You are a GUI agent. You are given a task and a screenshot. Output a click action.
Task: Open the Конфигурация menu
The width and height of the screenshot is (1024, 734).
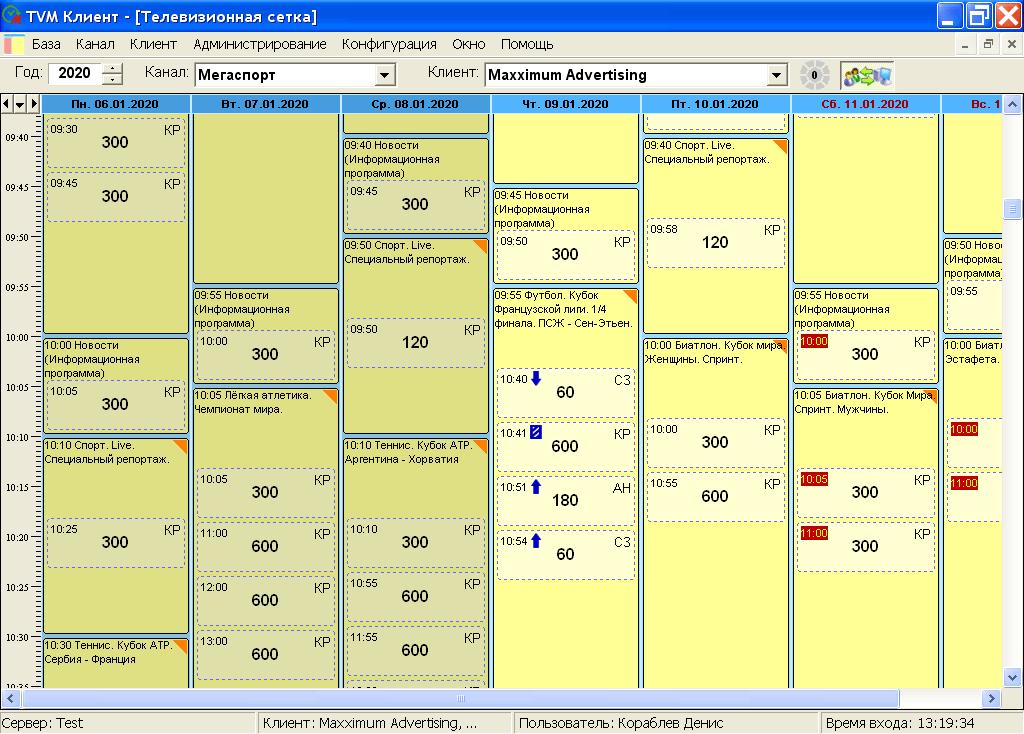click(x=389, y=44)
